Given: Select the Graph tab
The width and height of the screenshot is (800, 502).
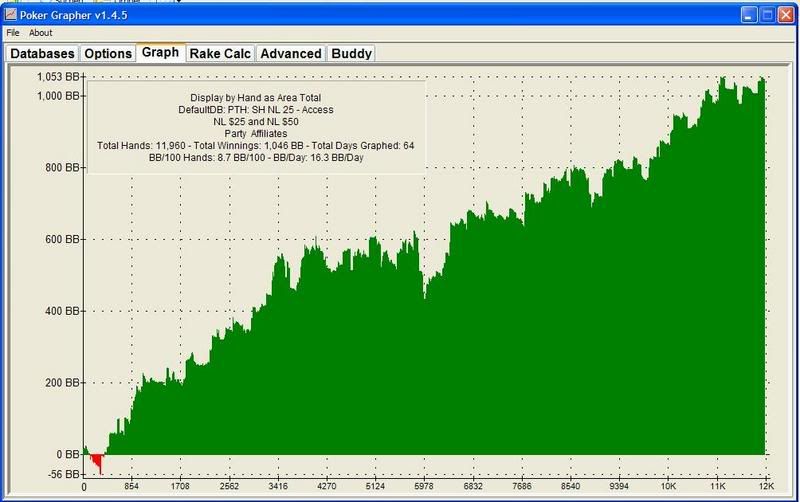Looking at the screenshot, I should click(x=160, y=53).
